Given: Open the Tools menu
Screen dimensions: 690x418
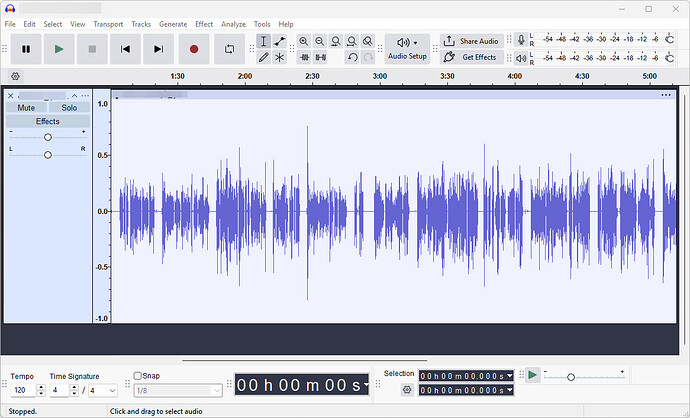Looking at the screenshot, I should tap(262, 24).
